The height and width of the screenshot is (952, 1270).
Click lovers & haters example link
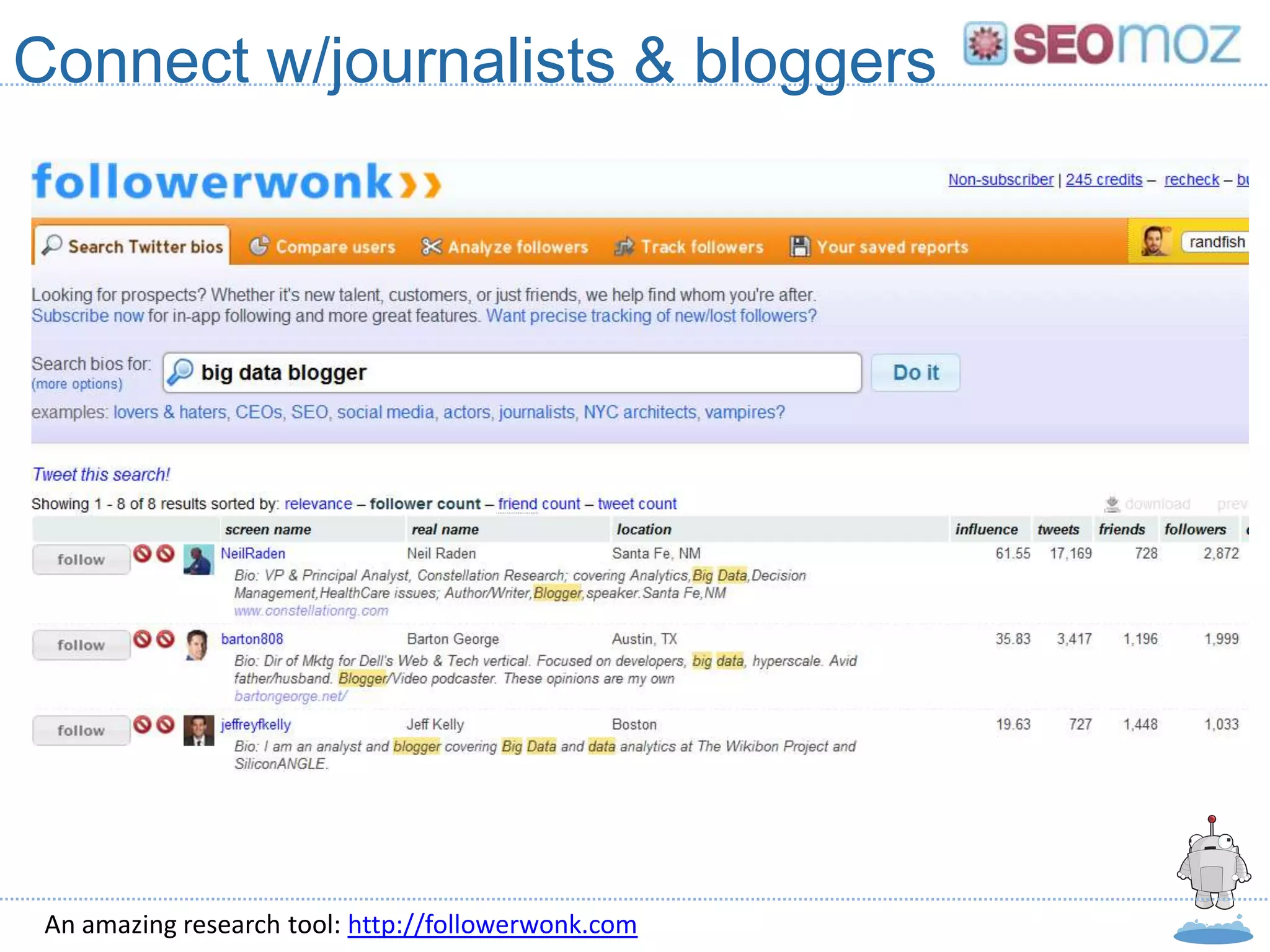170,412
